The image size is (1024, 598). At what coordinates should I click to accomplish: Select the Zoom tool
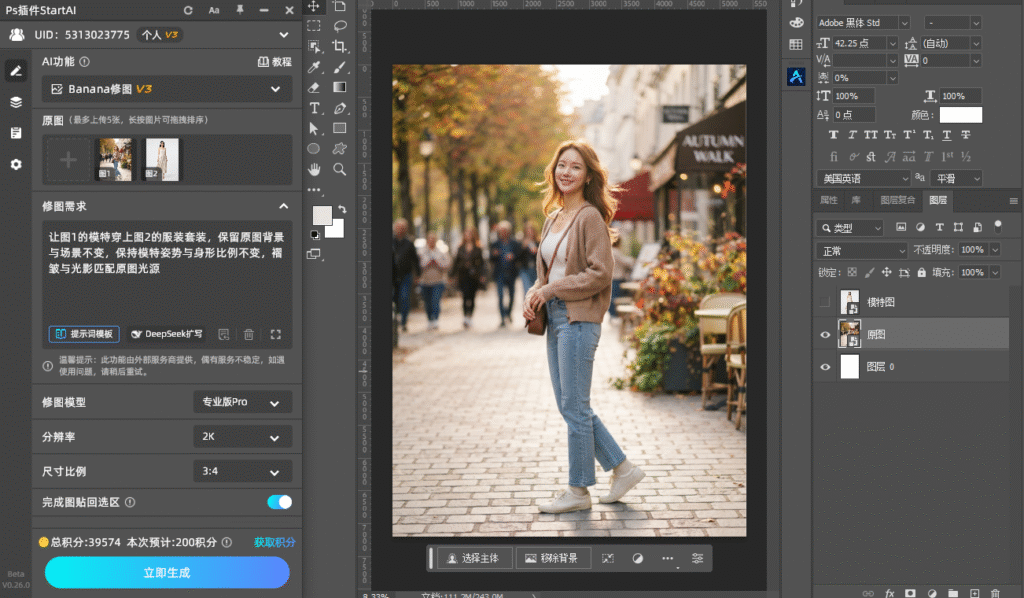[340, 170]
